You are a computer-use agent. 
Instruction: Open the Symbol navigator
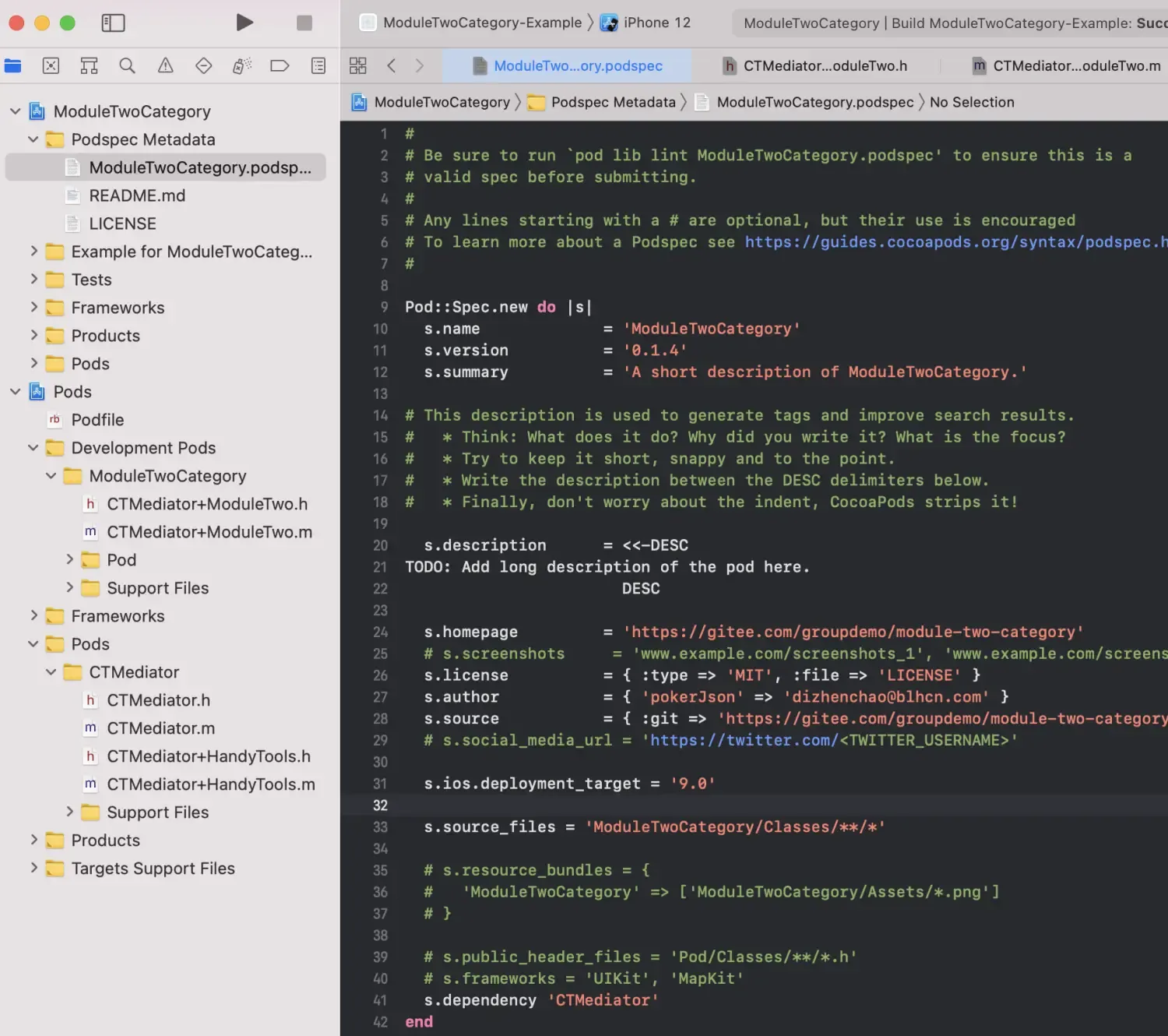tap(90, 66)
